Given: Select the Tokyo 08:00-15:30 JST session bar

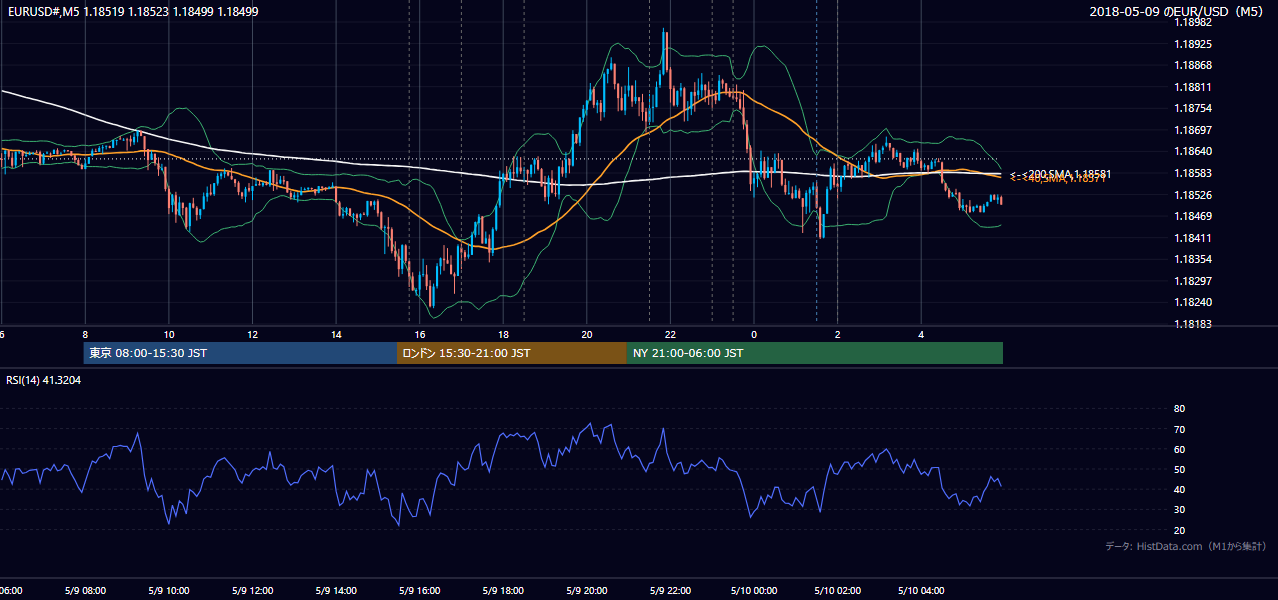Looking at the screenshot, I should click(x=240, y=353).
